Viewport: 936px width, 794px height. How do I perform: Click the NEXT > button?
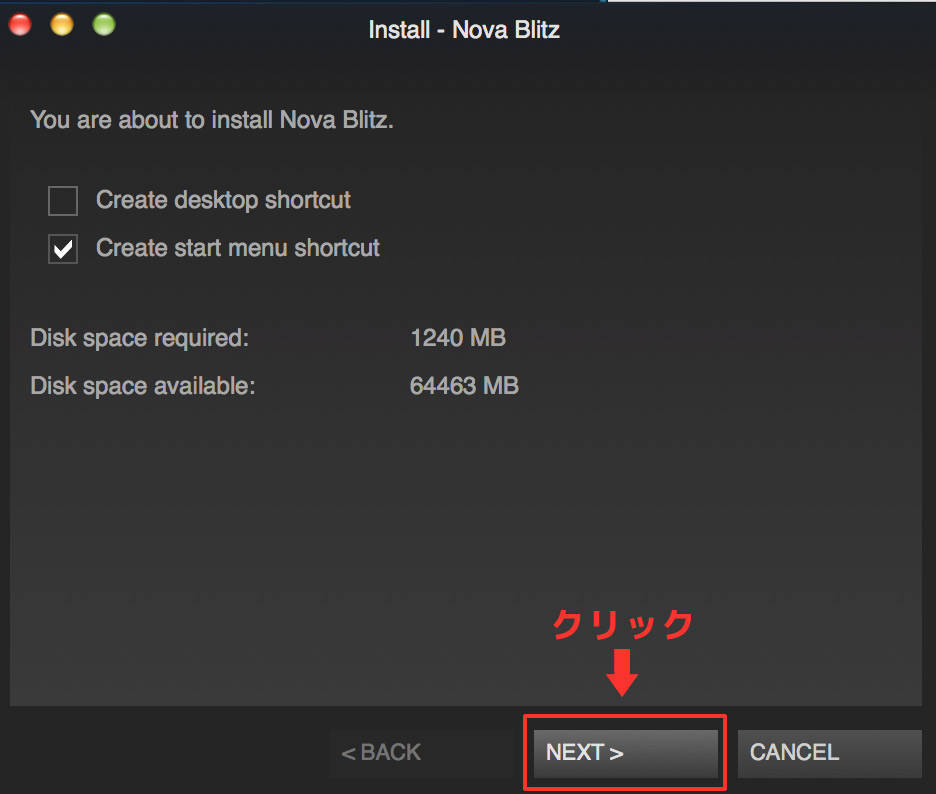pos(626,753)
